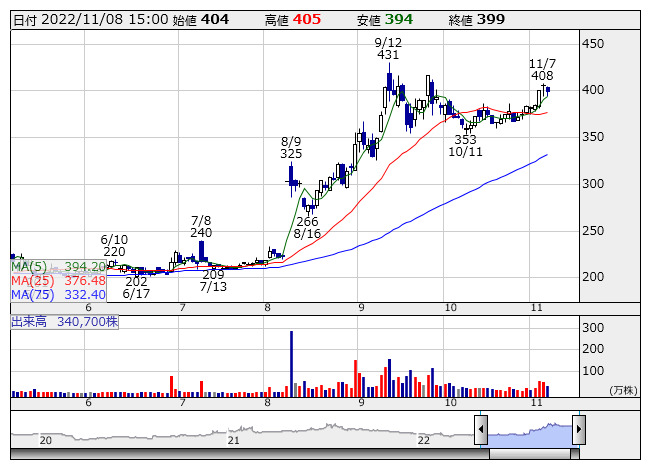Click the shaded blue range selection area

tap(530, 435)
